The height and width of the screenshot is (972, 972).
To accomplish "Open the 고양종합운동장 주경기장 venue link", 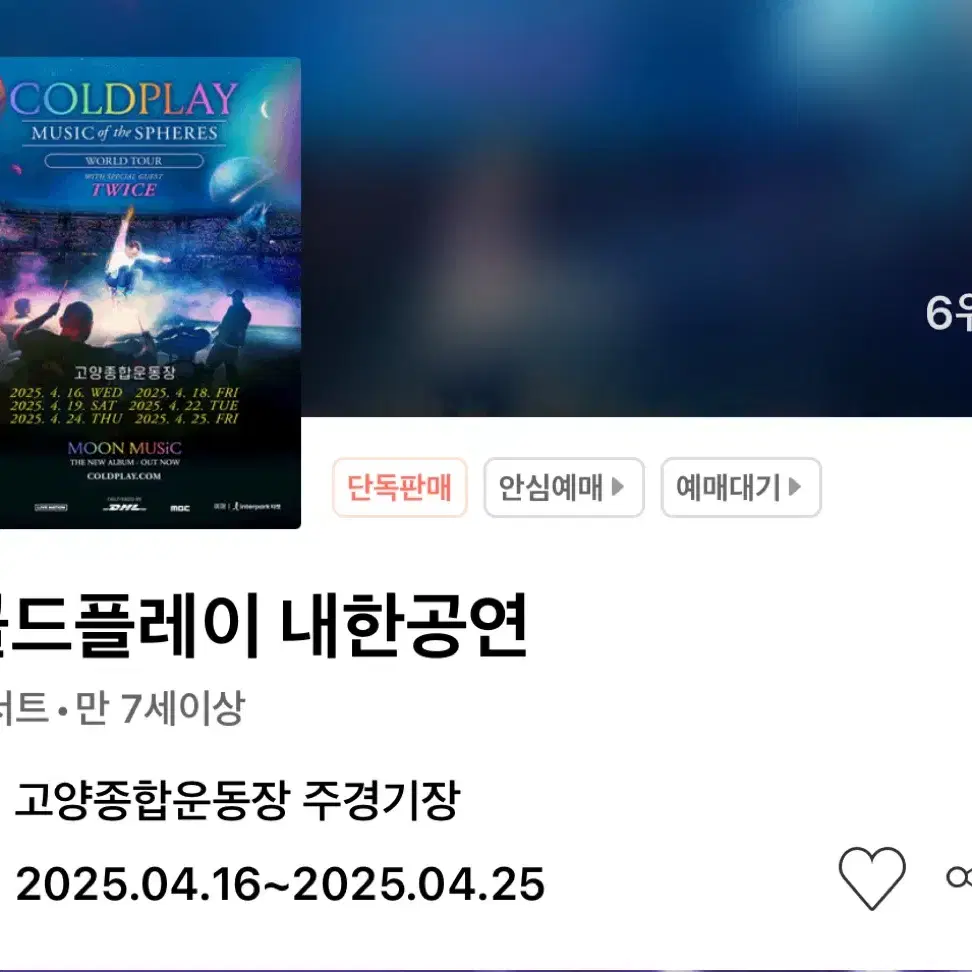I will 237,800.
